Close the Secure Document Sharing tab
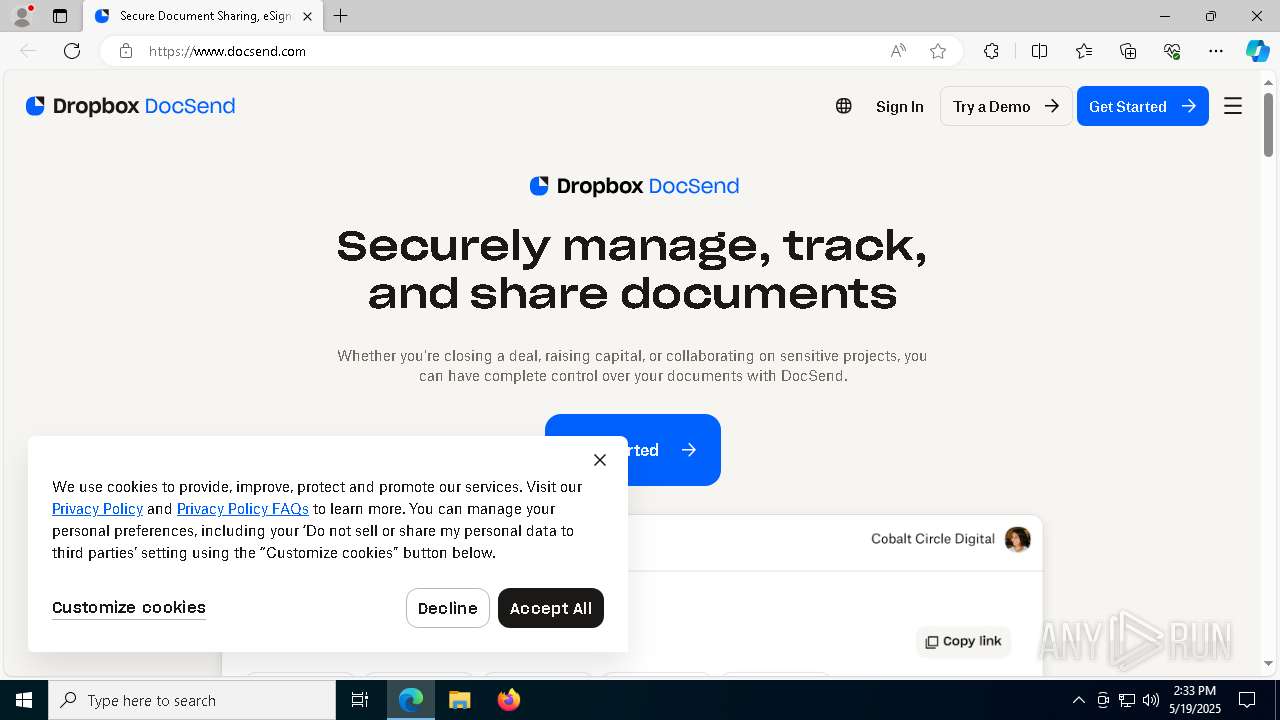This screenshot has width=1280, height=720. click(307, 16)
